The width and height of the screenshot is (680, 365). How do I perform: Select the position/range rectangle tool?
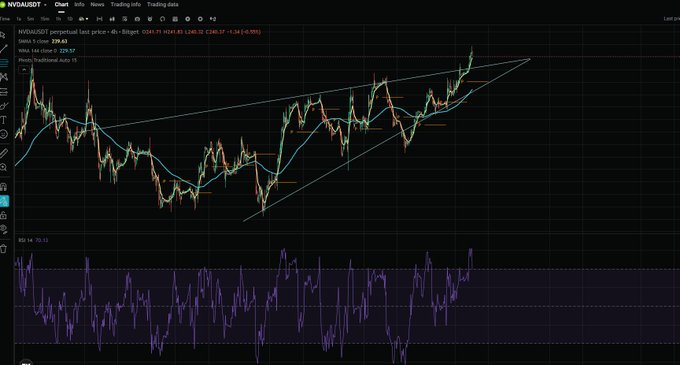(x=3, y=91)
